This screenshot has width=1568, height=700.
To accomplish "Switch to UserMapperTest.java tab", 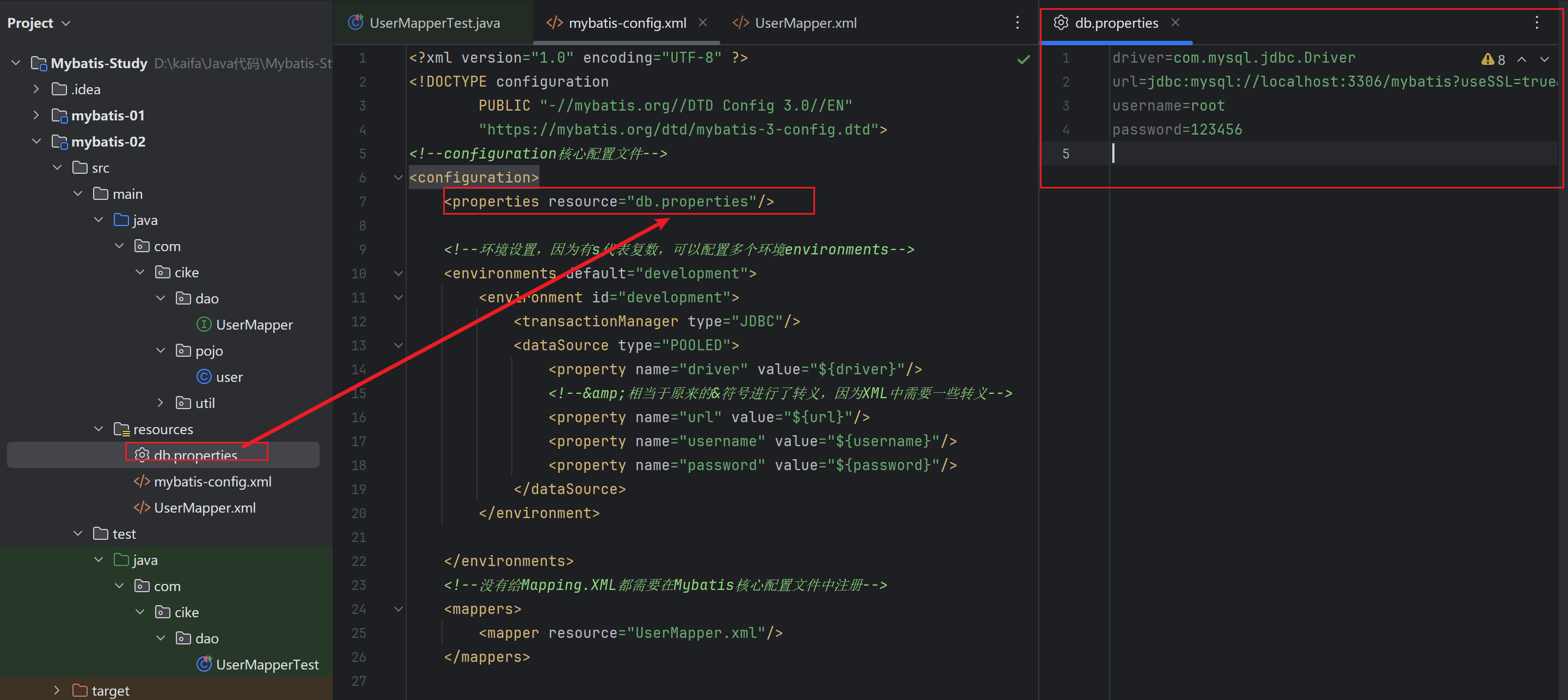I will (433, 23).
